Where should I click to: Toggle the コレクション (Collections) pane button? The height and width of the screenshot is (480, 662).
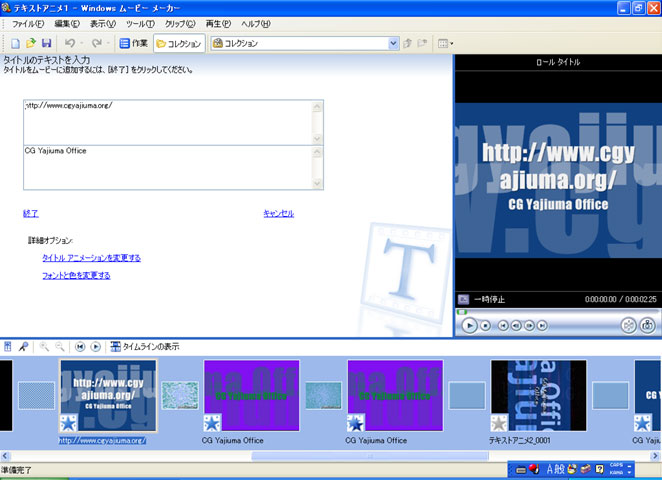pyautogui.click(x=179, y=44)
